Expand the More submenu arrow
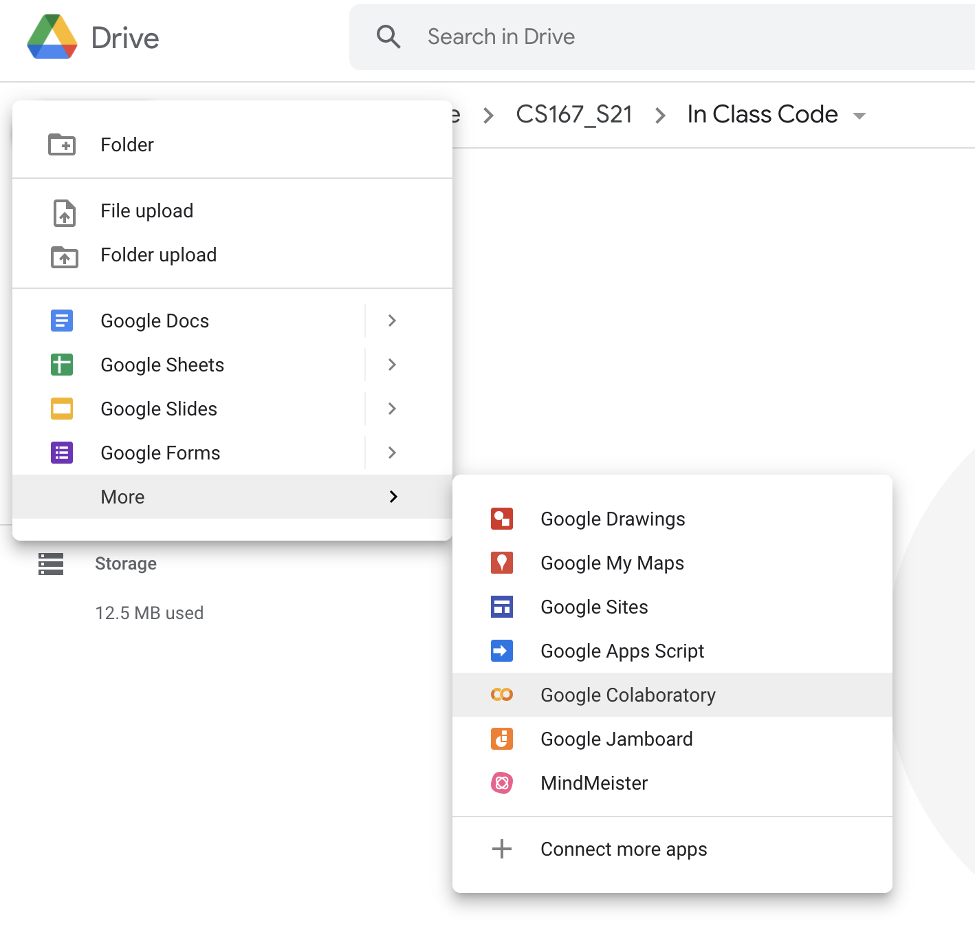This screenshot has width=977, height=941. coord(393,497)
